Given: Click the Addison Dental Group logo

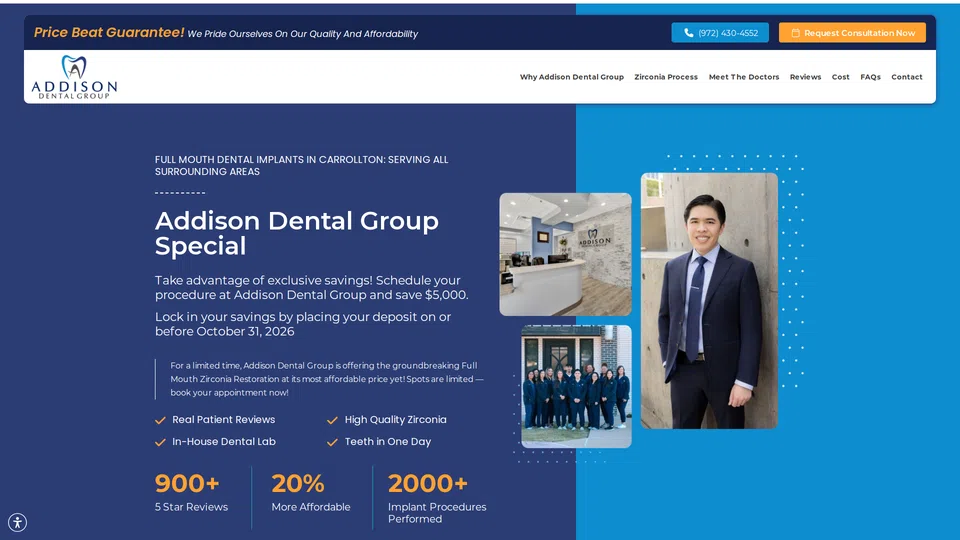Looking at the screenshot, I should click(74, 77).
